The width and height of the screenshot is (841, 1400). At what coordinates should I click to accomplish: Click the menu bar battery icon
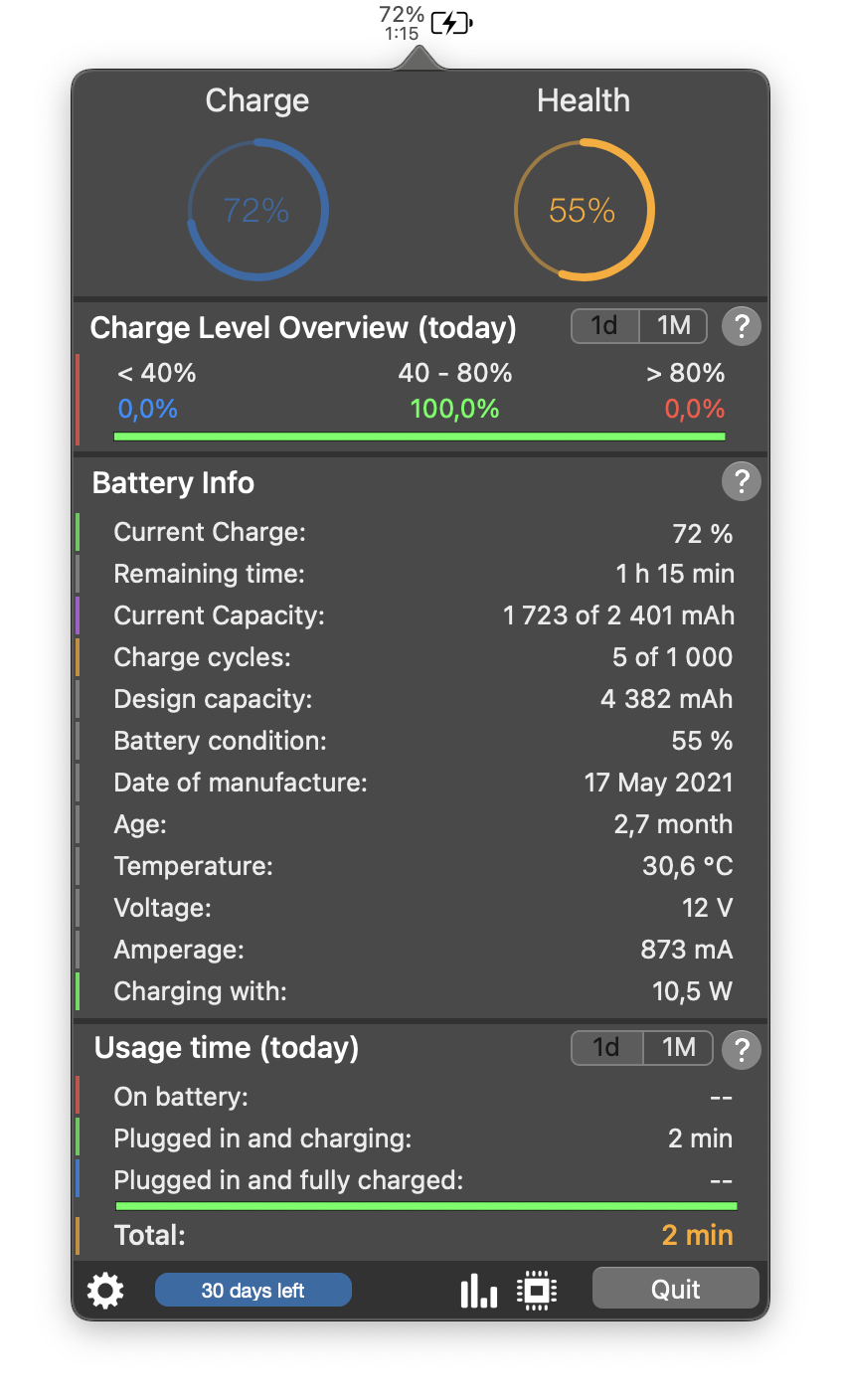449,22
